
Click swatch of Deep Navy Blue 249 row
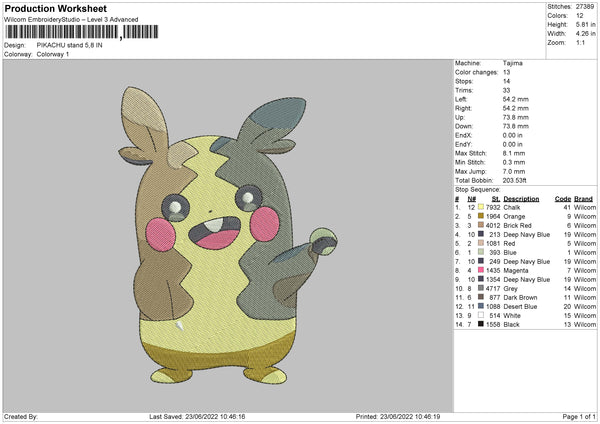click(x=481, y=261)
